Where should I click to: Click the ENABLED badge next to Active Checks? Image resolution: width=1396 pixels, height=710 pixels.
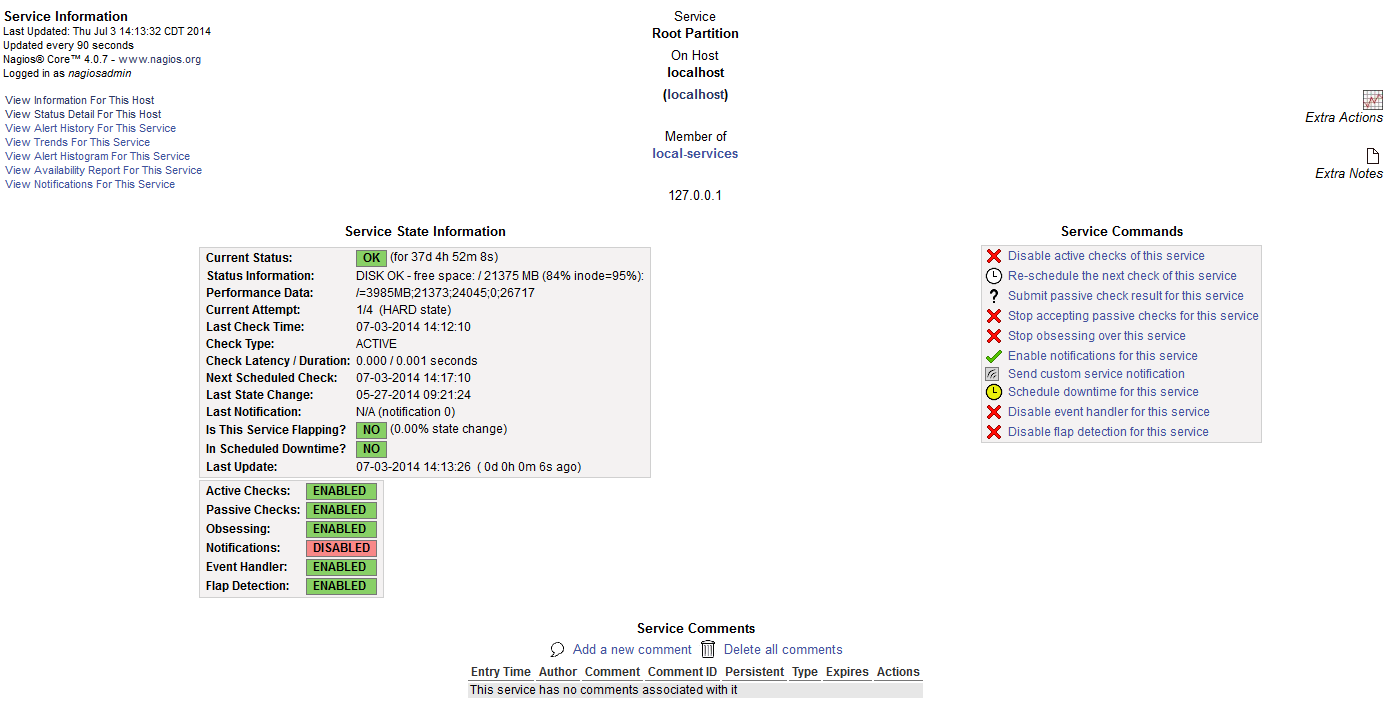point(341,491)
